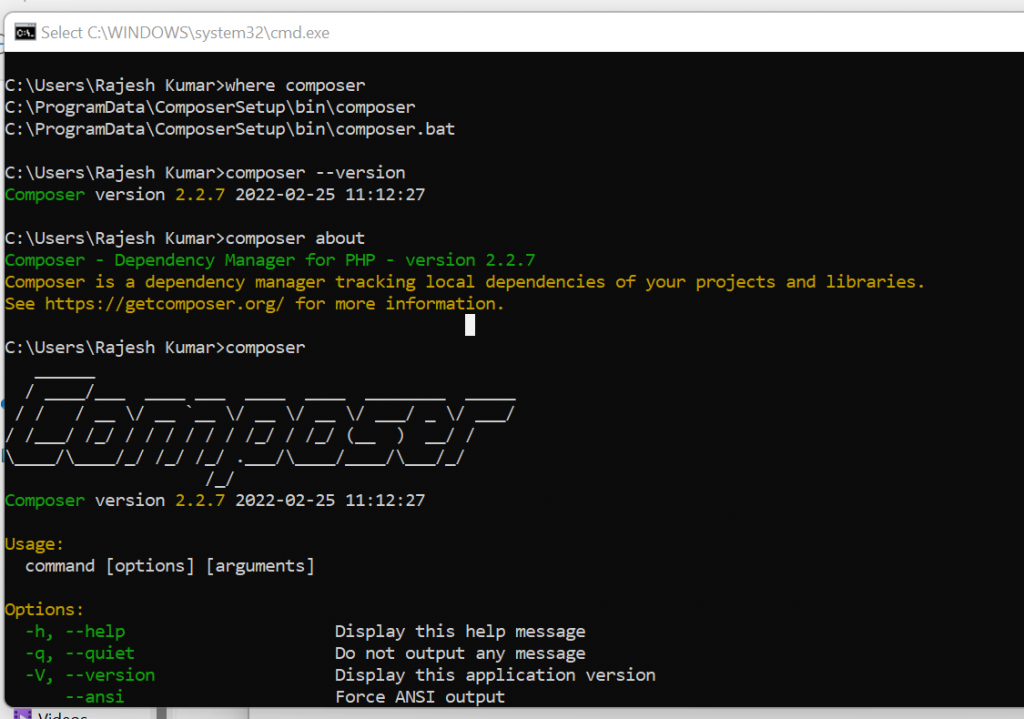The height and width of the screenshot is (719, 1024).
Task: Click the 'where composer' command line
Action: [185, 86]
